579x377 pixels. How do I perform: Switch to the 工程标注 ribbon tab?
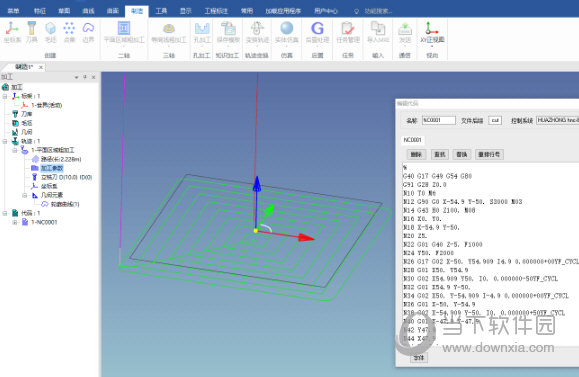pos(216,11)
